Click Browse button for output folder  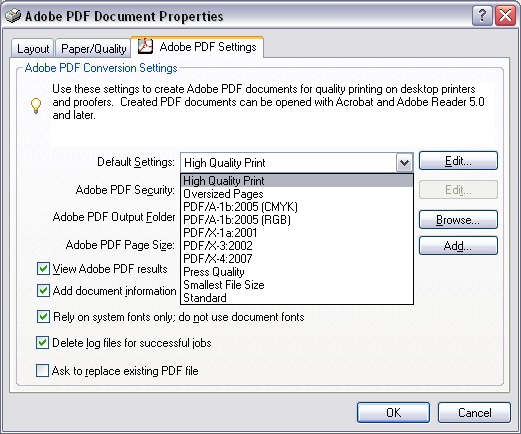pos(458,220)
